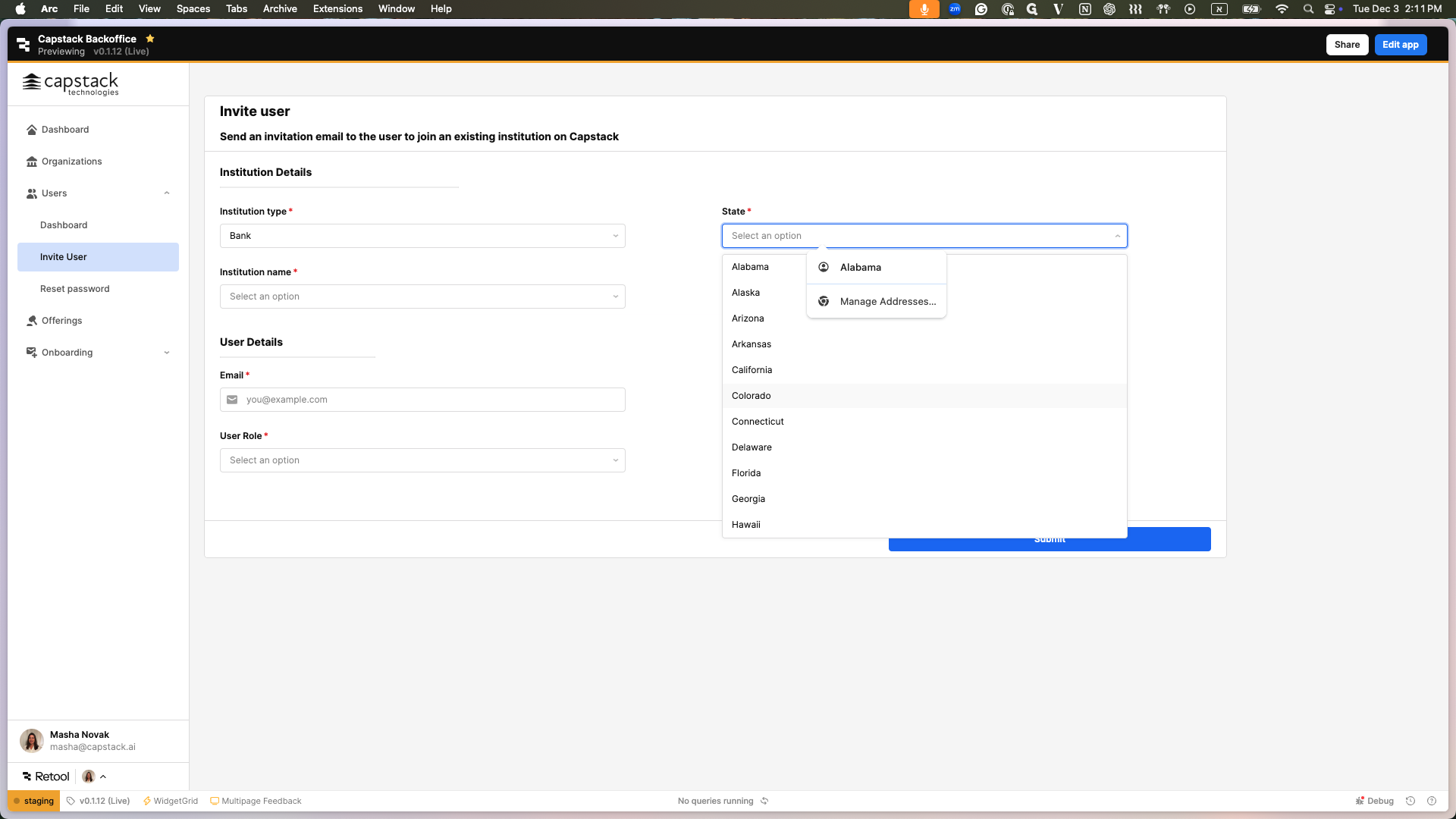Screen dimensions: 1456x819
Task: Click the Users people icon
Action: coord(32,193)
